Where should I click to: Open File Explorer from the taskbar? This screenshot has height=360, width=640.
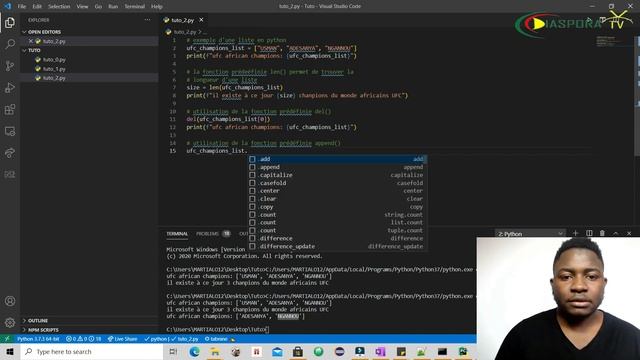pyautogui.click(x=215, y=351)
